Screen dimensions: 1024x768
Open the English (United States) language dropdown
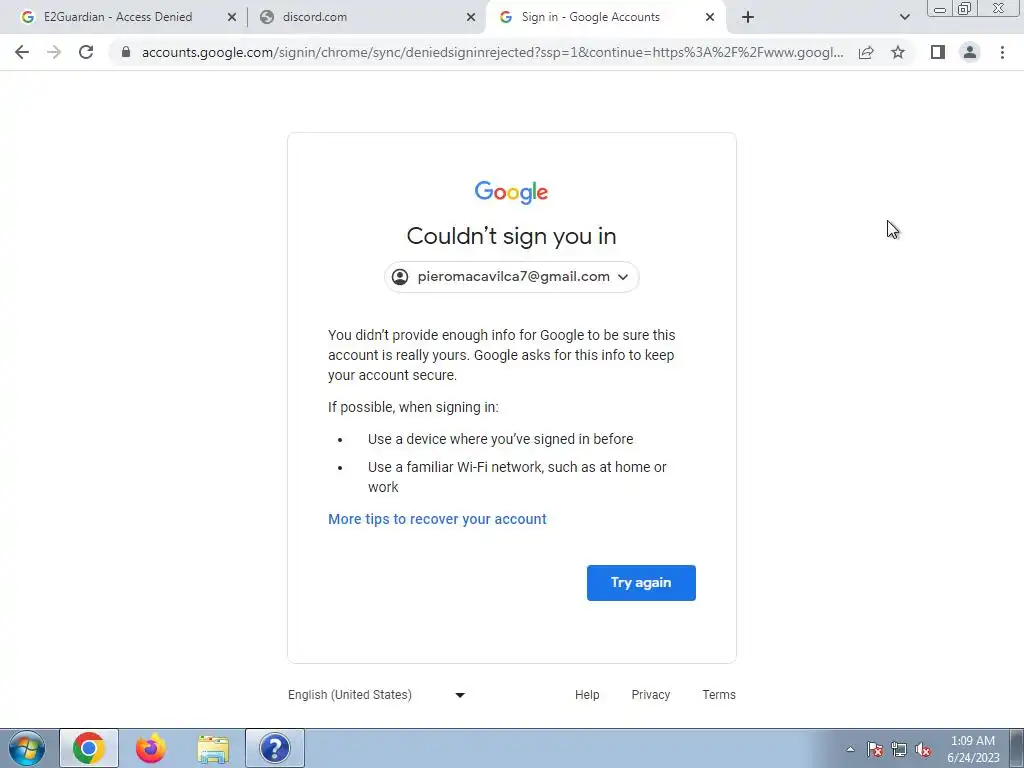(377, 695)
